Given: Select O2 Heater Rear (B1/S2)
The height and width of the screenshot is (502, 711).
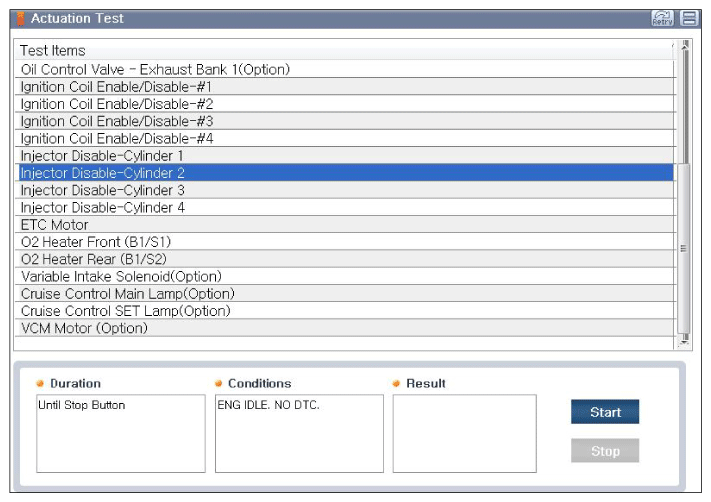Looking at the screenshot, I should click(345, 259).
